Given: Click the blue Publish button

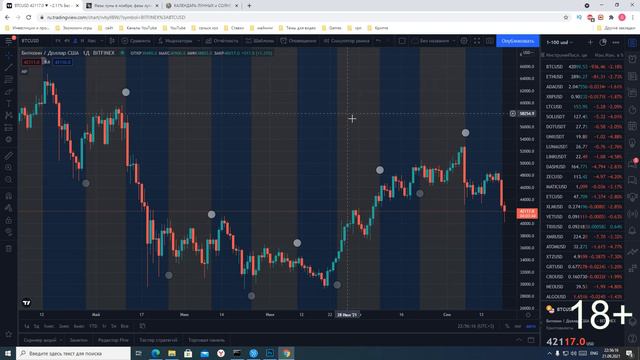Looking at the screenshot, I should pos(518,41).
